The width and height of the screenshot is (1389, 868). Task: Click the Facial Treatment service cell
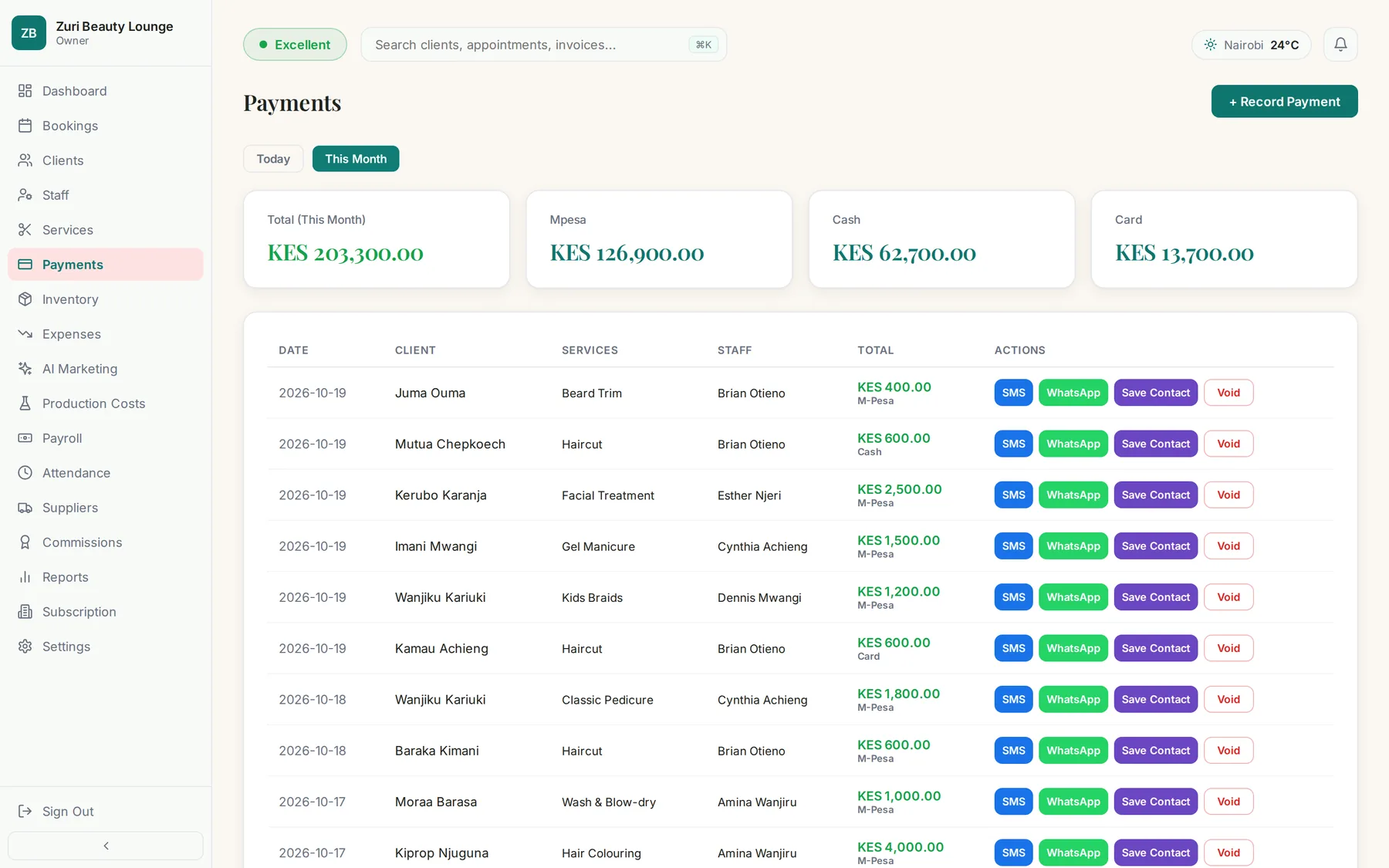tap(607, 495)
